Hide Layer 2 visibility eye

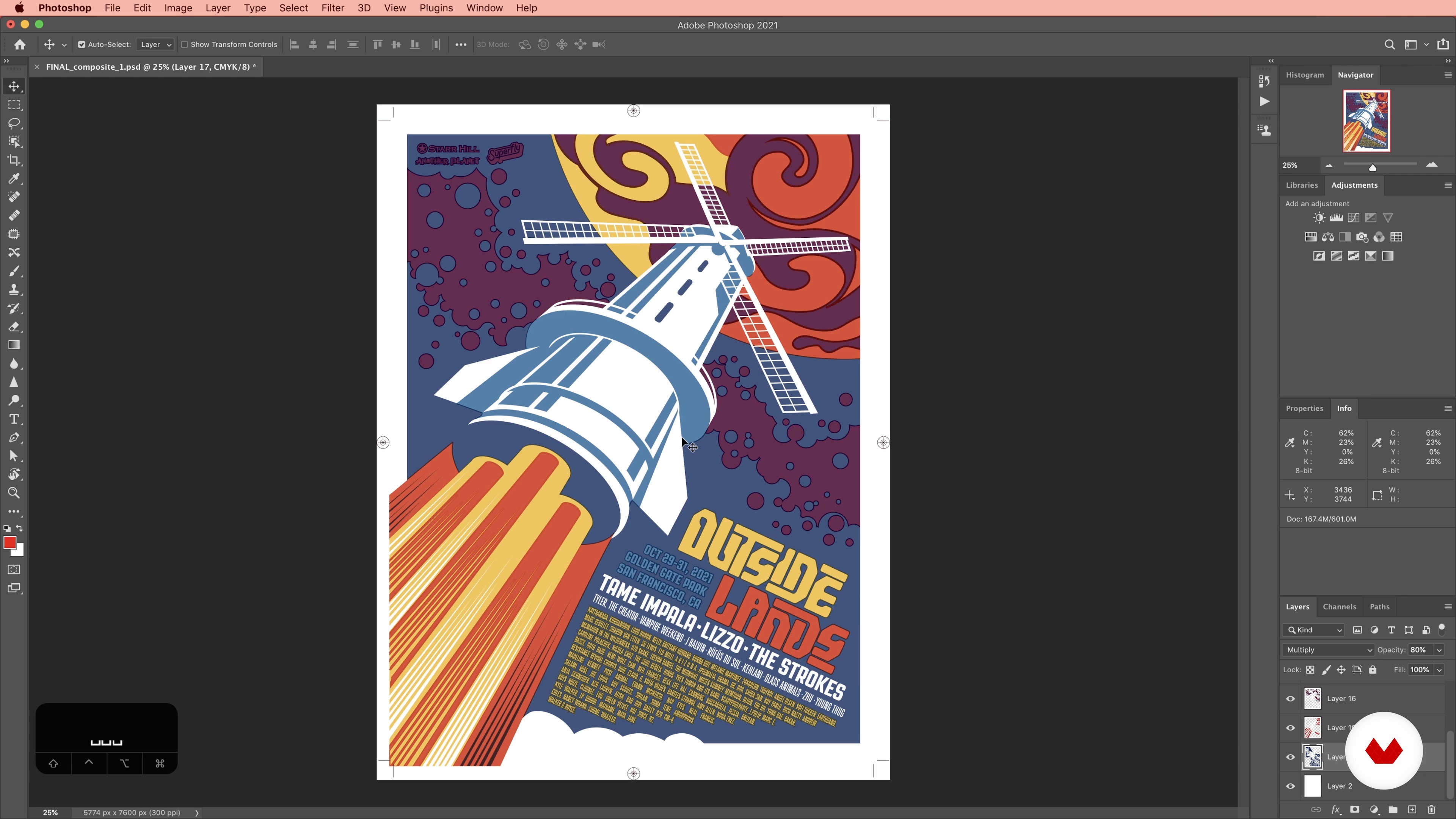point(1290,786)
